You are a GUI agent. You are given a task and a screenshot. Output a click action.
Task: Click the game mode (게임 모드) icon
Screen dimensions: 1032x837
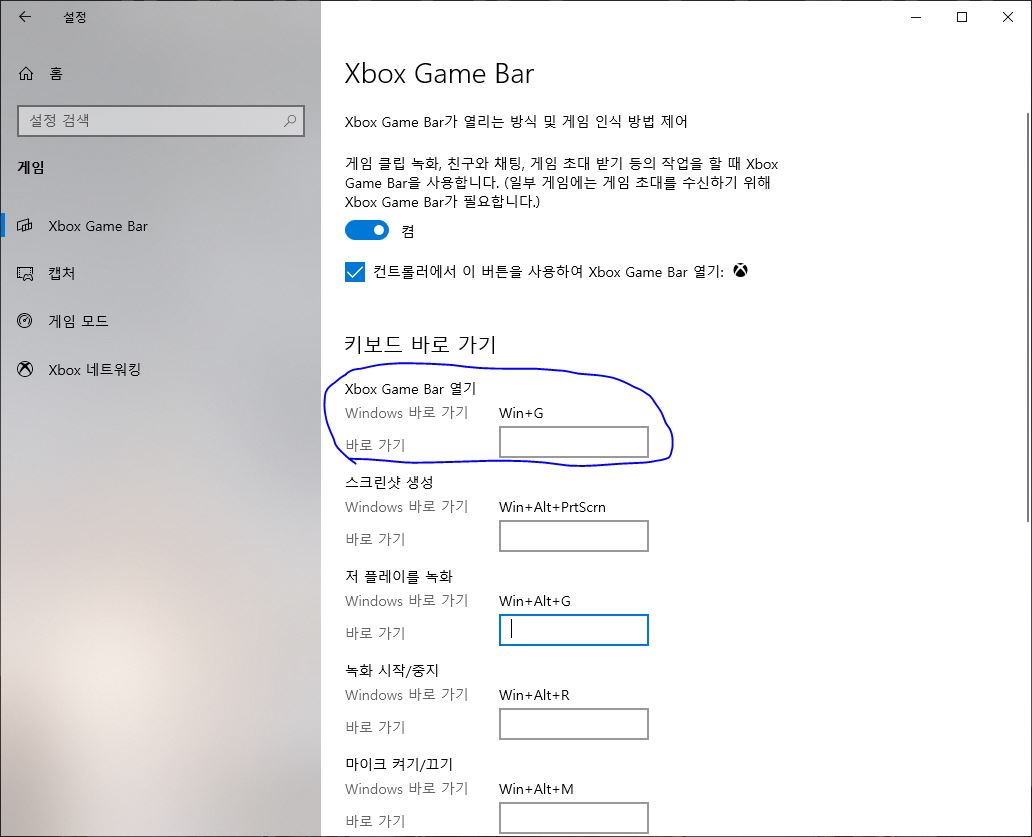[x=25, y=321]
